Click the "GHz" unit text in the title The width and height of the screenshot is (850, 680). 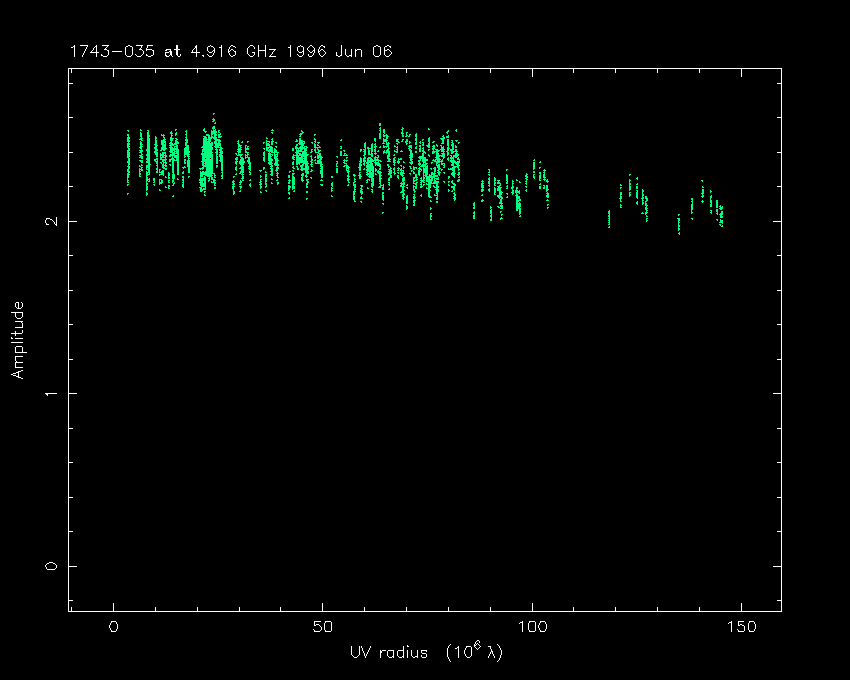click(262, 51)
